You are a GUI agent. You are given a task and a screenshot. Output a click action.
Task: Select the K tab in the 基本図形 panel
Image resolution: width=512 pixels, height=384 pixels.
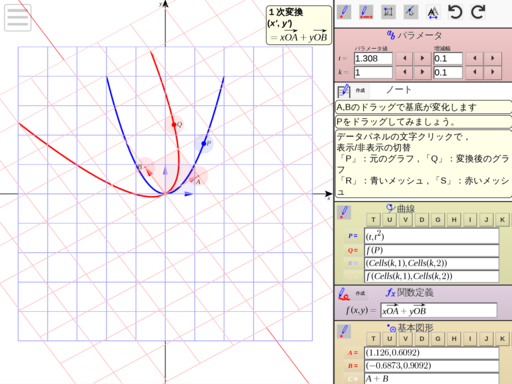click(x=502, y=339)
